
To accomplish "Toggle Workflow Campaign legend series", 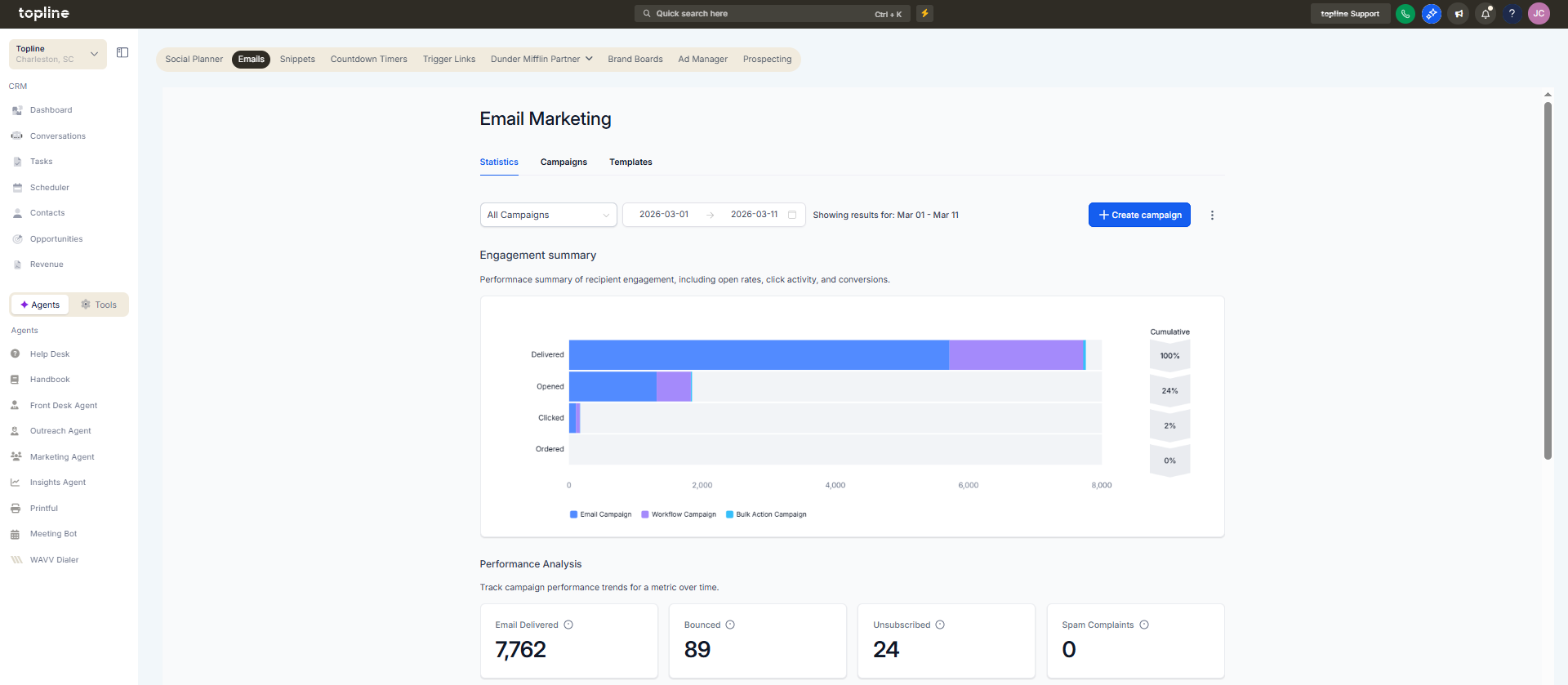I will coord(679,514).
